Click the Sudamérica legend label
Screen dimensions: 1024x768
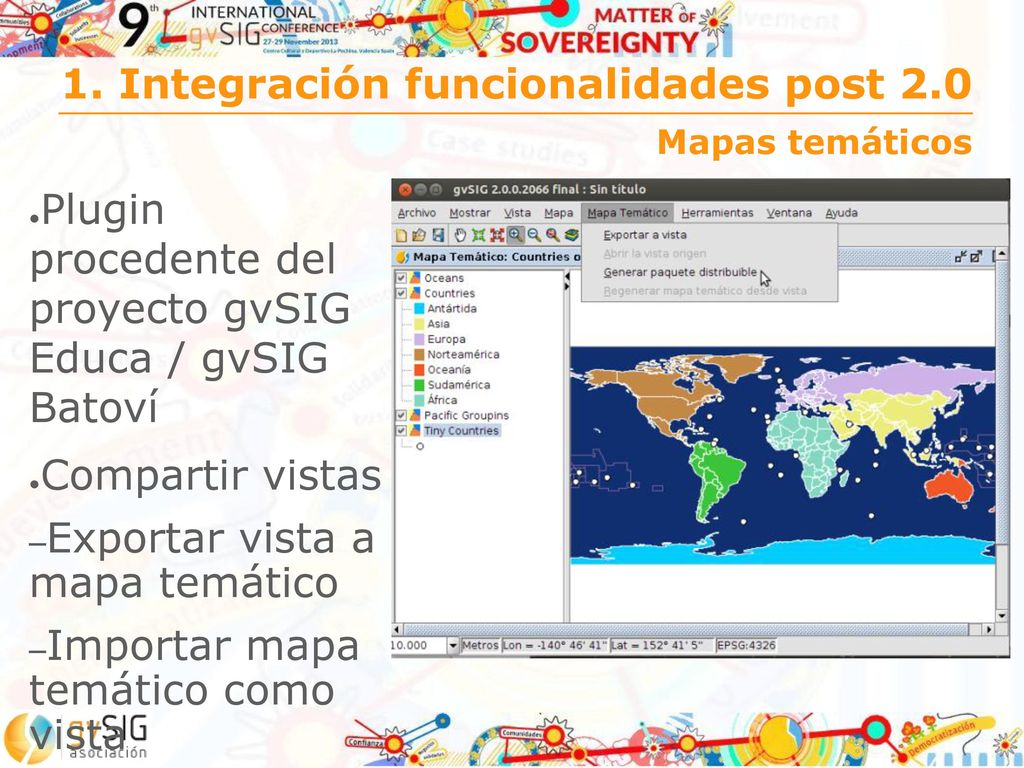coord(458,385)
